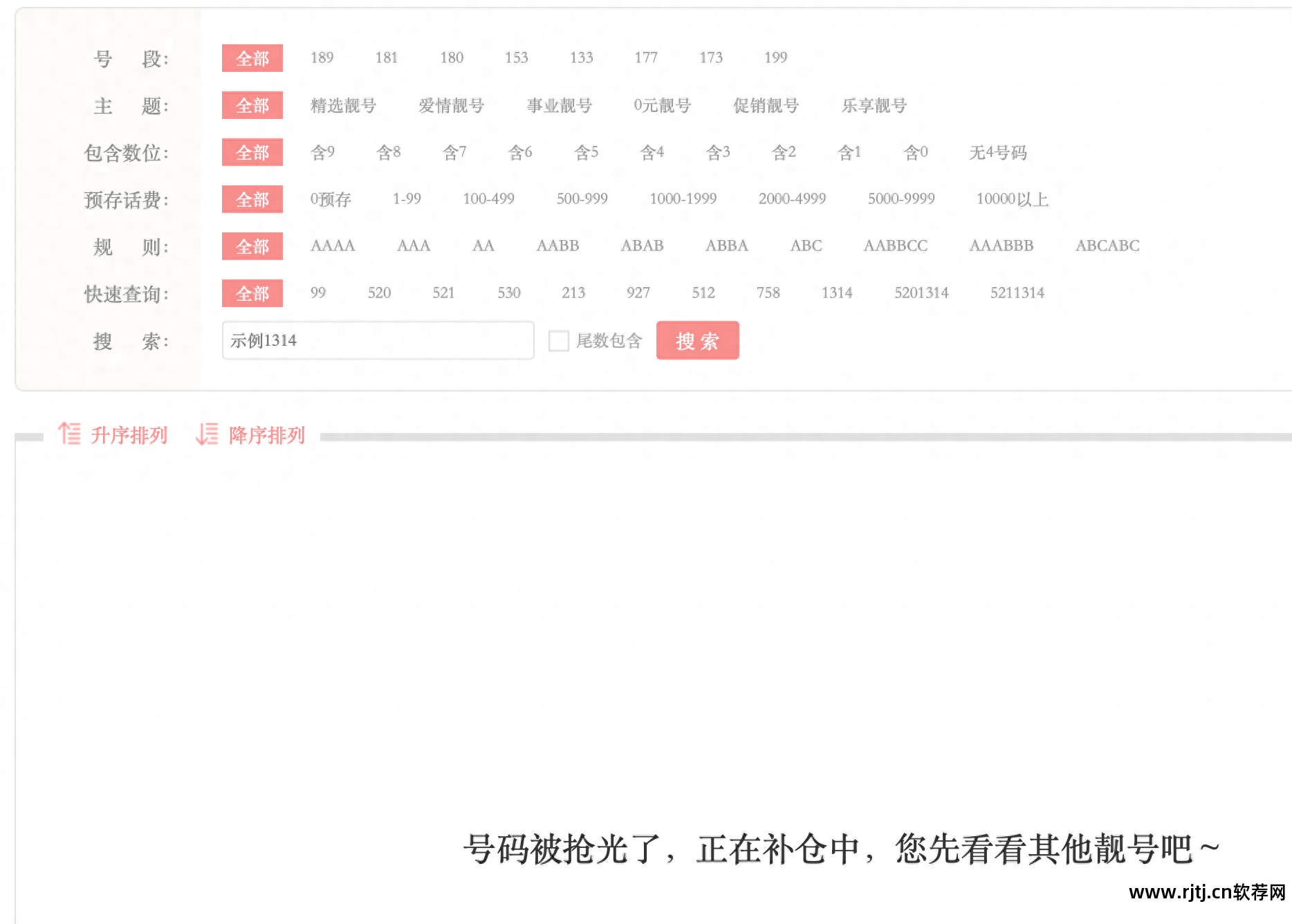Screen dimensions: 1292x924
Task: Select 5201314 in quick query row
Action: (x=921, y=293)
